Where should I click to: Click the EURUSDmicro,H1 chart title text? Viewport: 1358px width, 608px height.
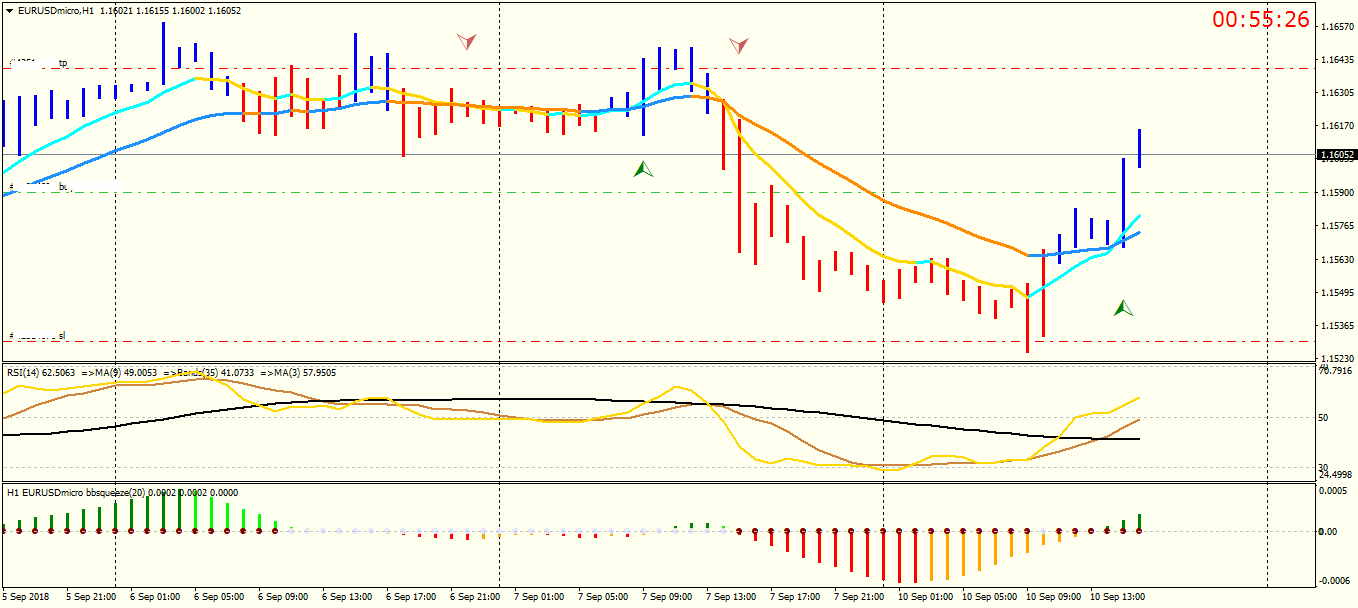pos(57,10)
